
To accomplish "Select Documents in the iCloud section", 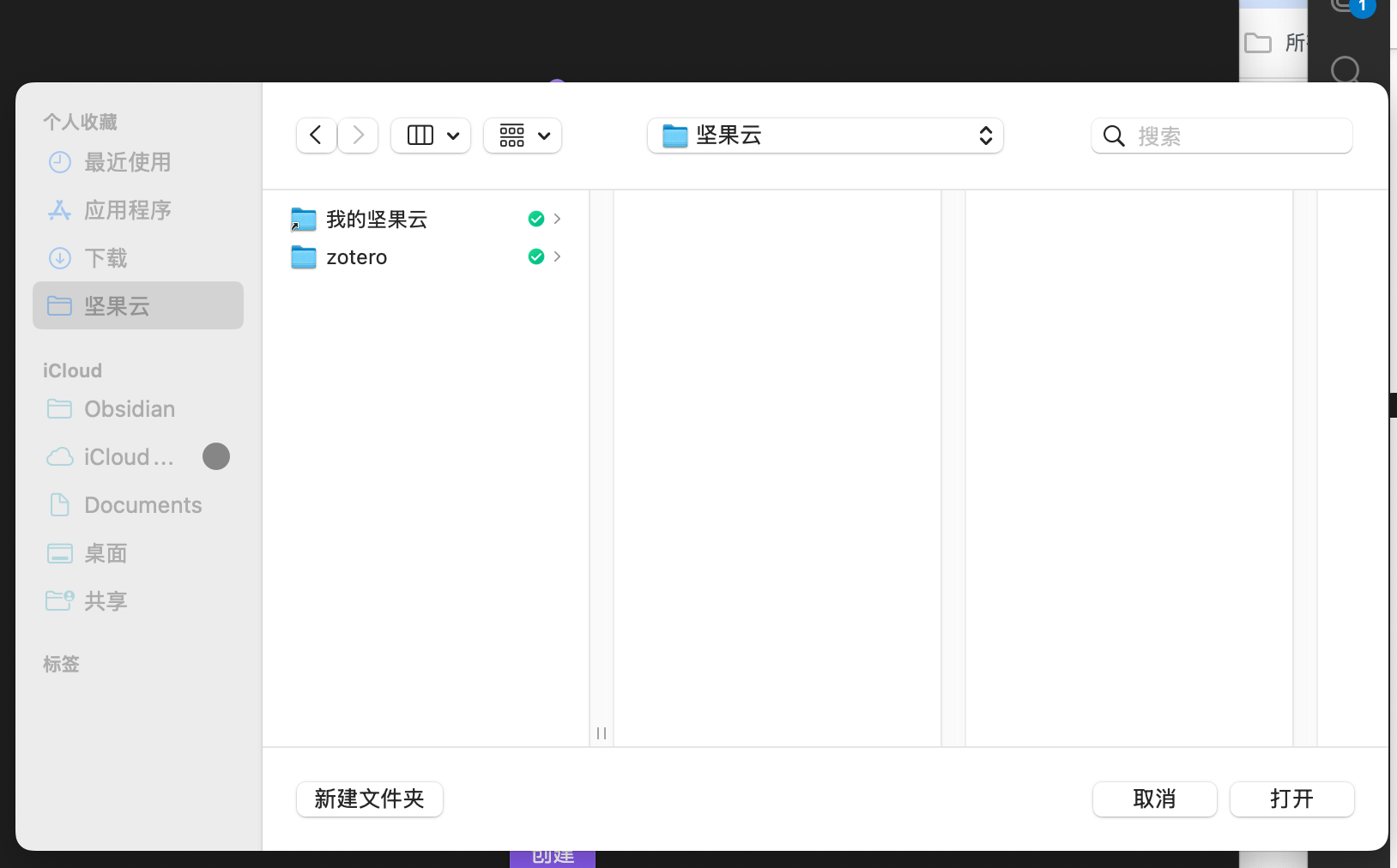I will pos(142,505).
